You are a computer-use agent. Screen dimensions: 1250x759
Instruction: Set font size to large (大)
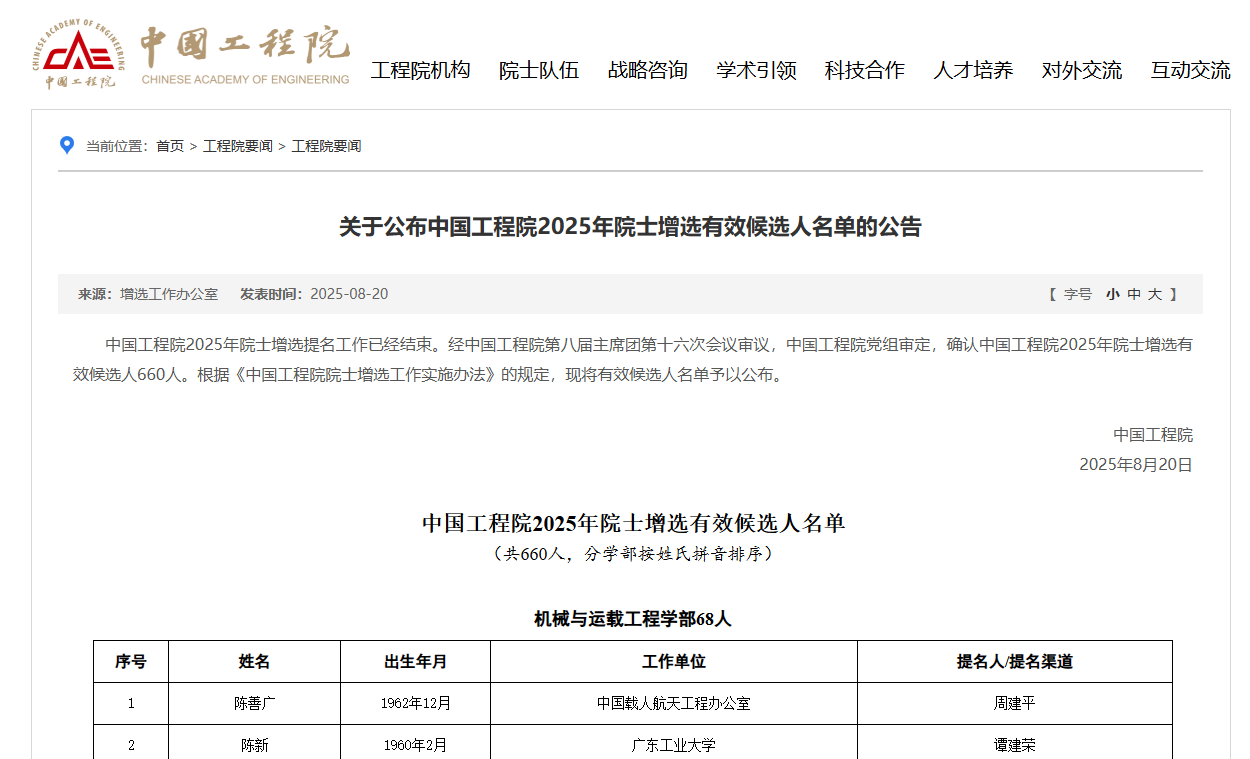(x=1155, y=294)
